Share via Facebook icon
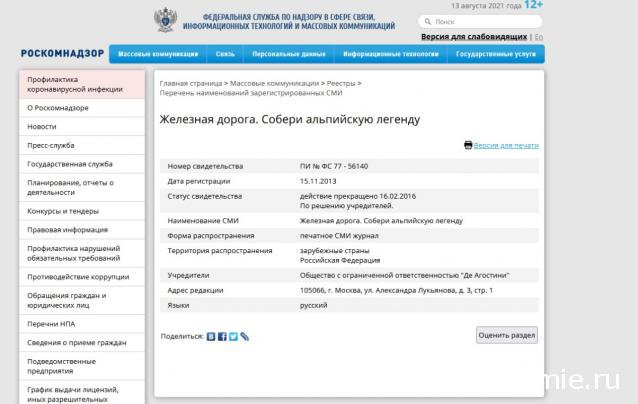The image size is (638, 404). point(222,336)
